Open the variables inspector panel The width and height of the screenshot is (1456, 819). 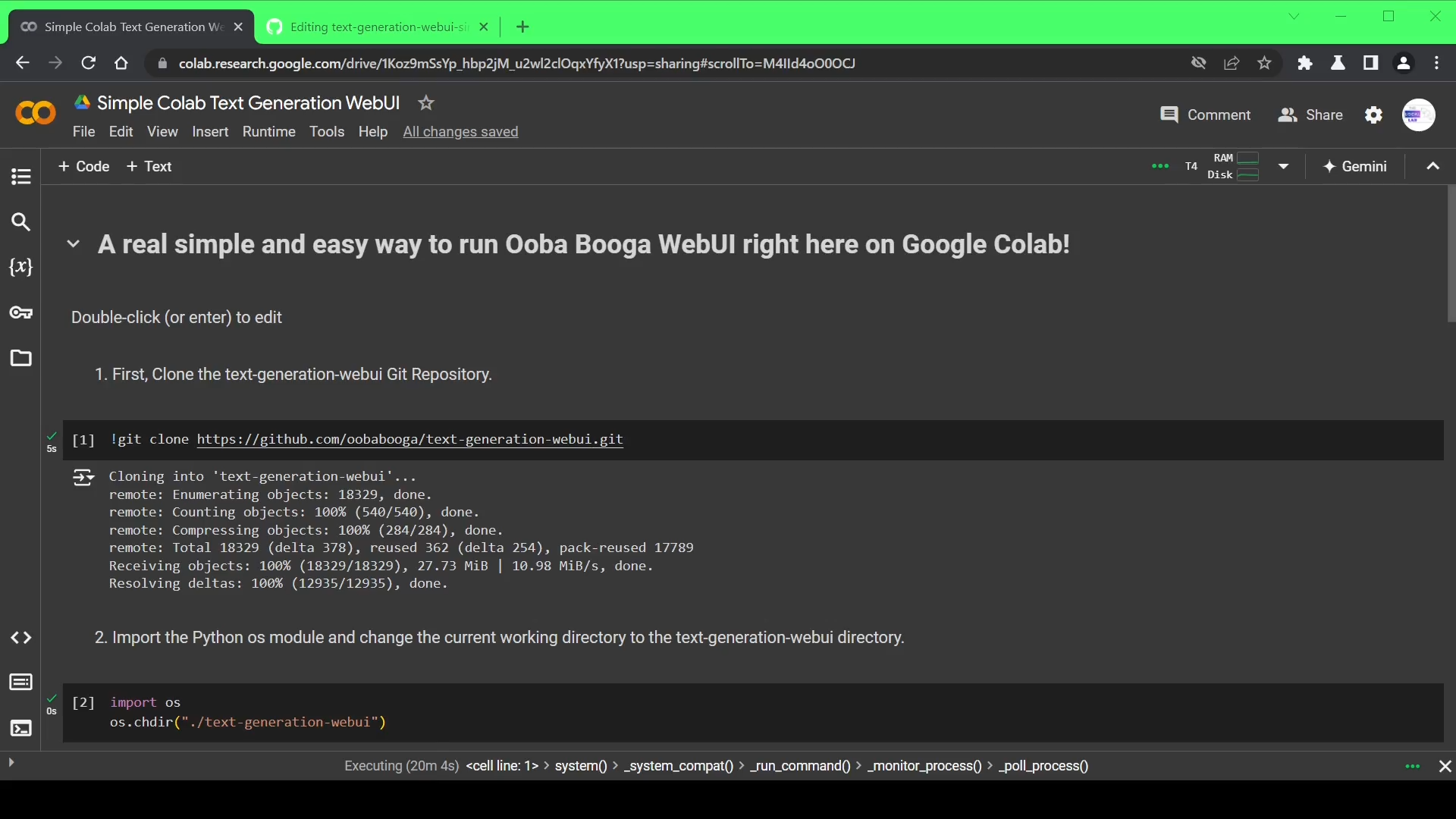pos(20,267)
